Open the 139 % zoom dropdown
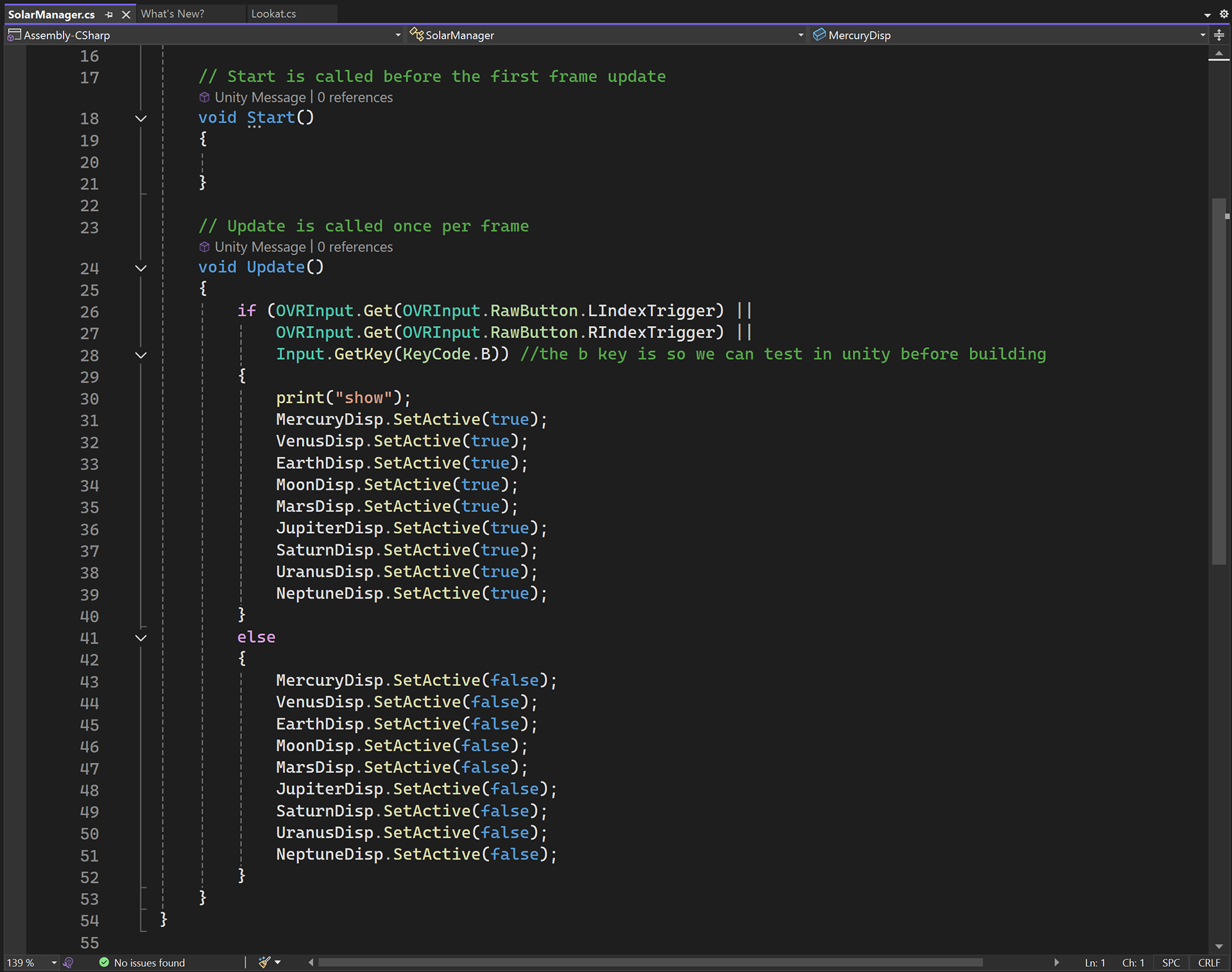 click(54, 962)
